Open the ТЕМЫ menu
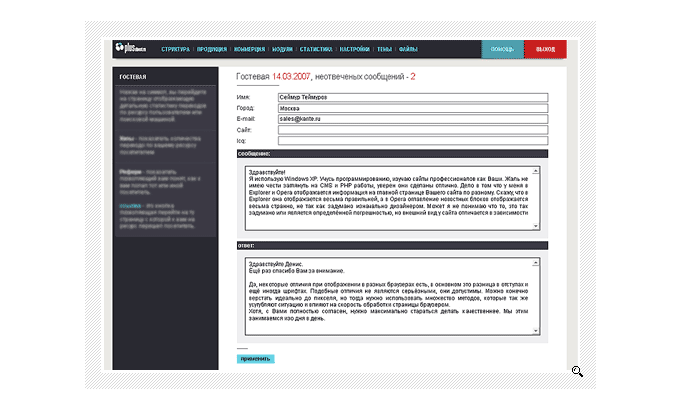 [x=384, y=49]
